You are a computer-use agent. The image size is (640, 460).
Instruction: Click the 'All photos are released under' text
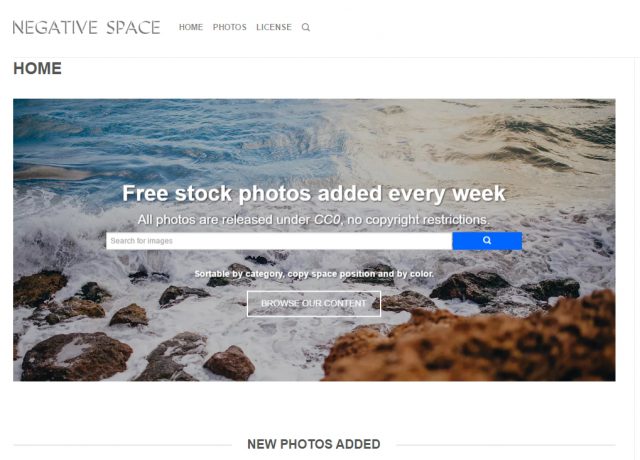(x=225, y=220)
